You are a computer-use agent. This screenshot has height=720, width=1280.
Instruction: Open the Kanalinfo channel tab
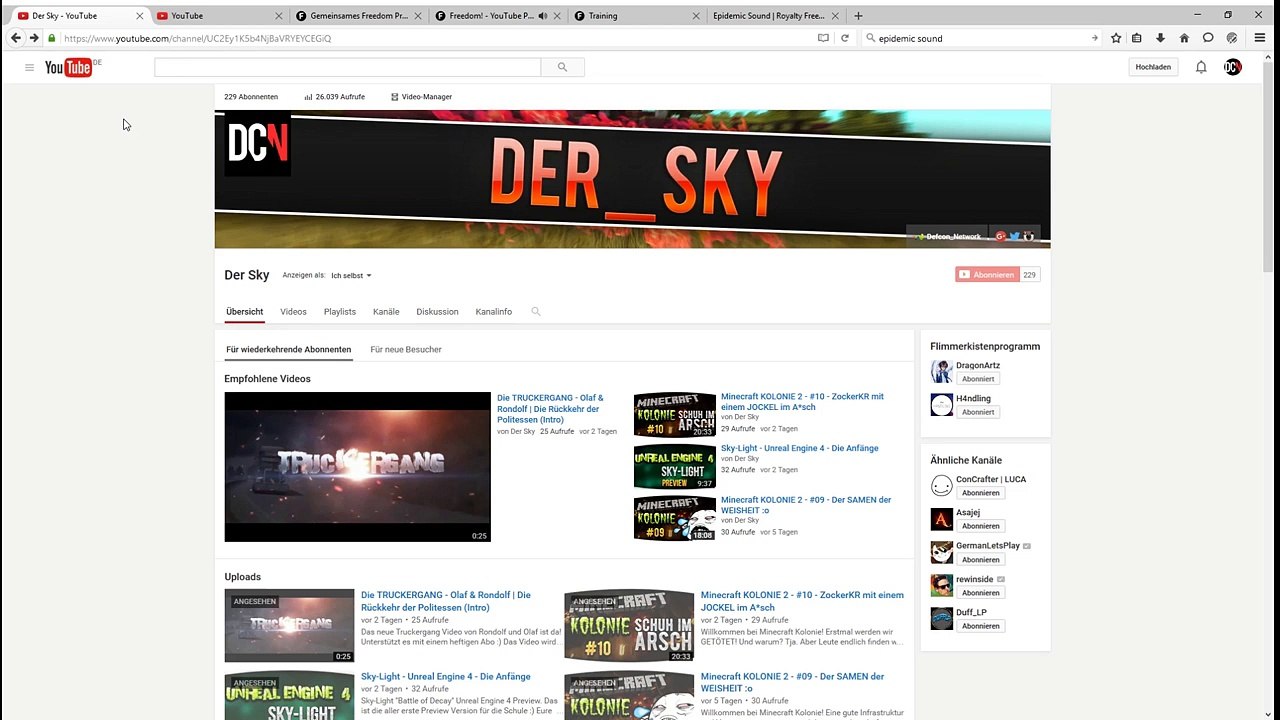tap(494, 311)
